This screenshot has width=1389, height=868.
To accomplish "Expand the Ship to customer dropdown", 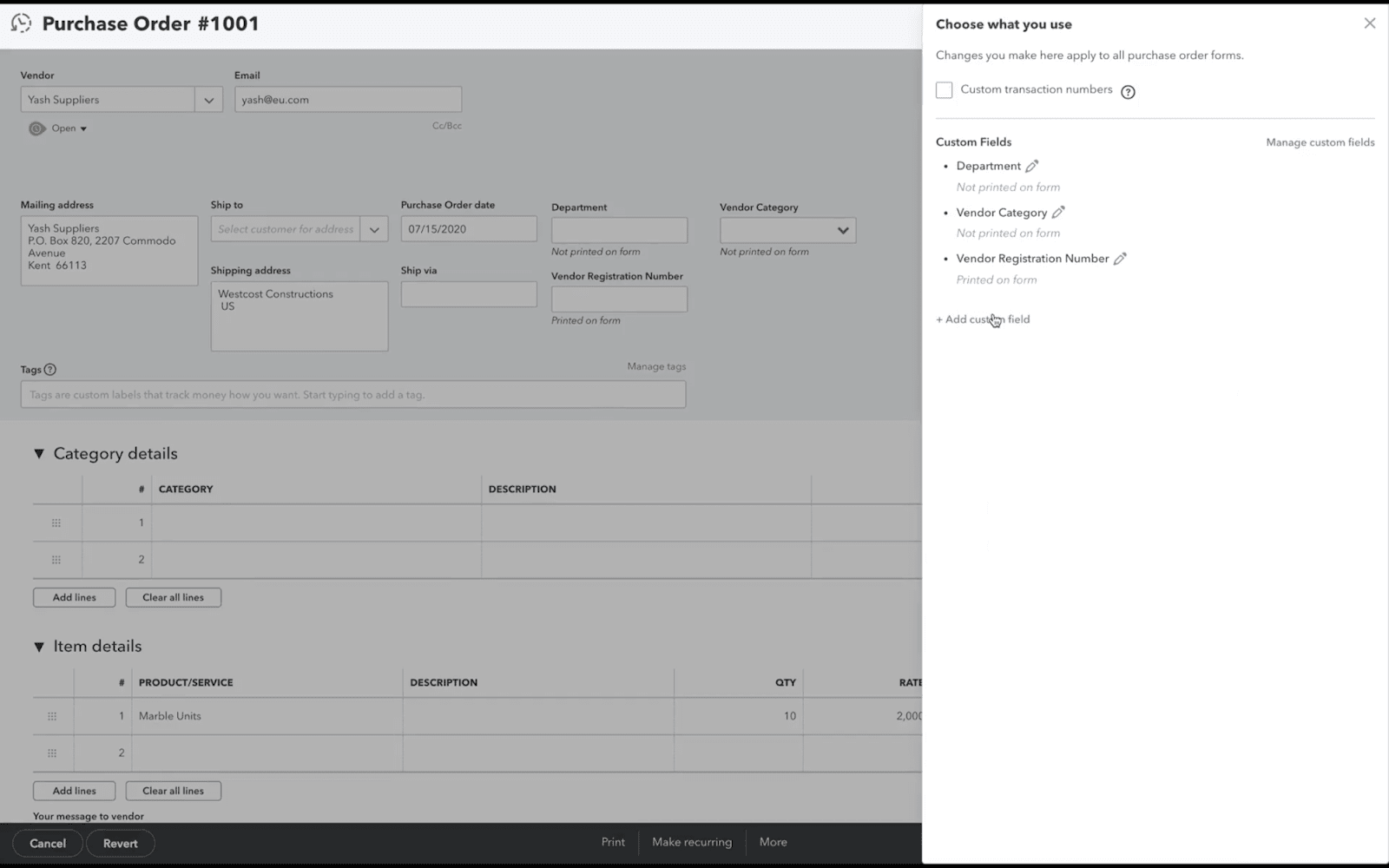I will click(x=374, y=229).
